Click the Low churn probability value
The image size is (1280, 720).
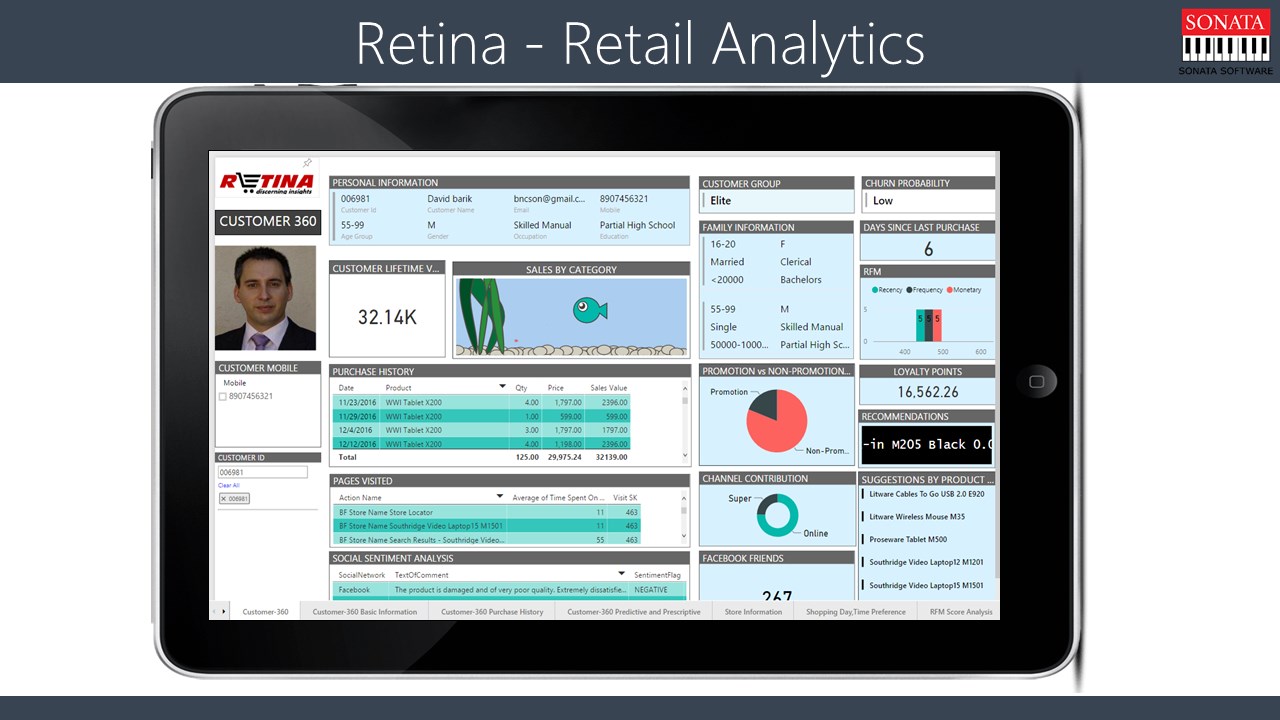[883, 201]
